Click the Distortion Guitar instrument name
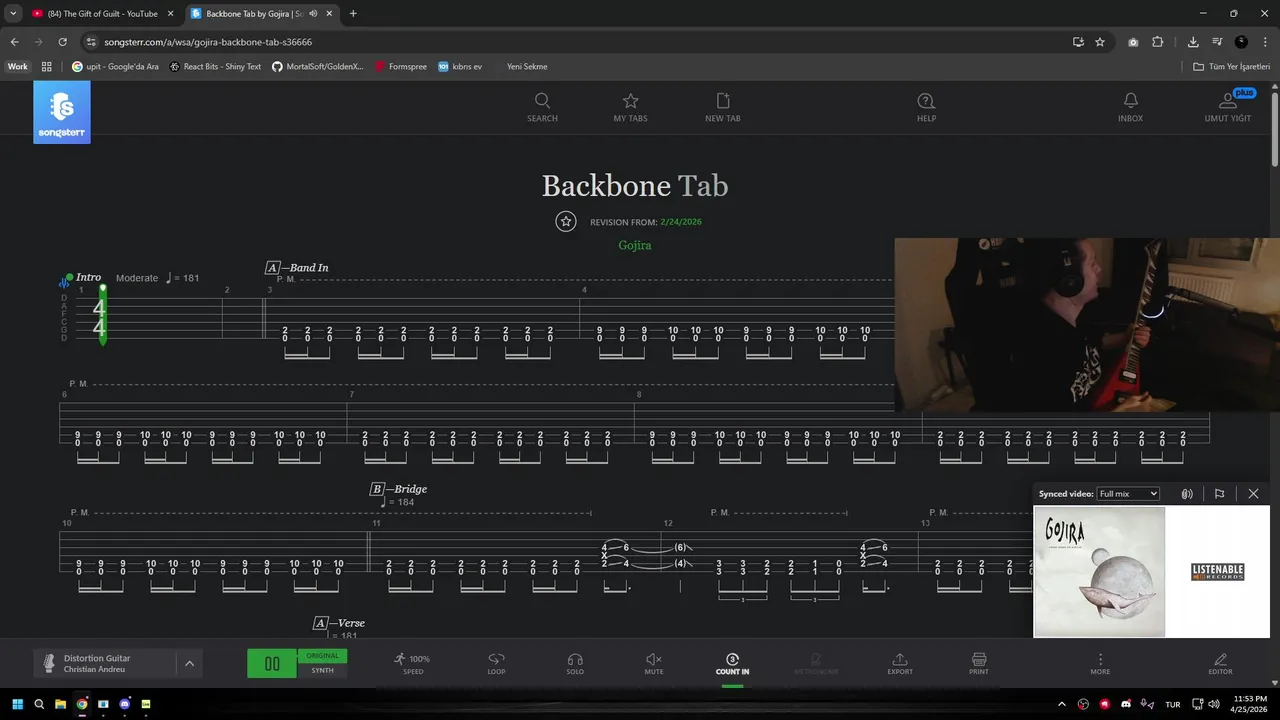Viewport: 1280px width, 720px height. 97,658
